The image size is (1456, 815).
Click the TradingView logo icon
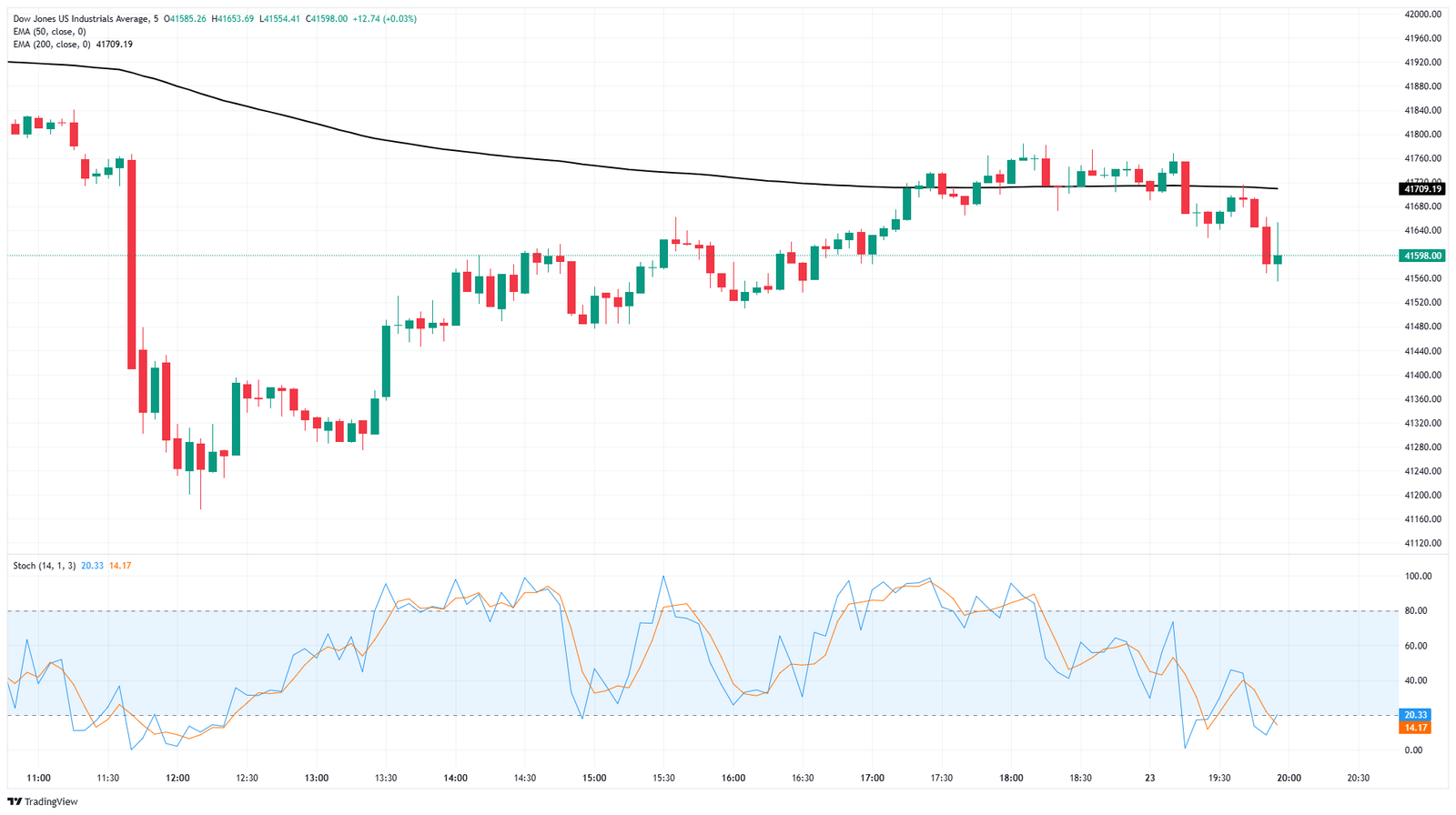coord(15,801)
